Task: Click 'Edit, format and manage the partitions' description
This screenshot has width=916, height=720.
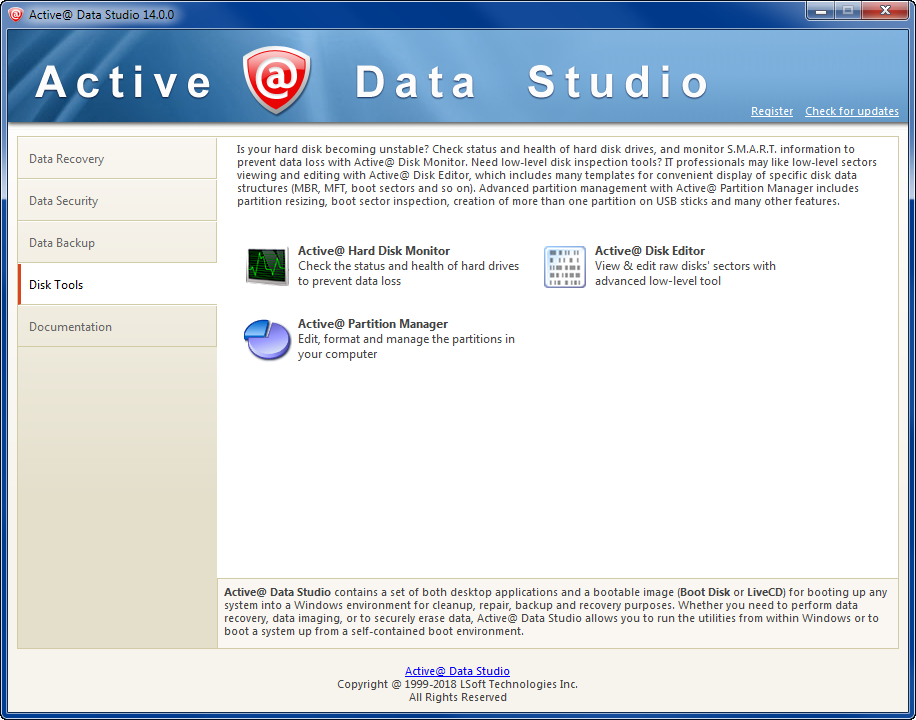Action: click(406, 347)
